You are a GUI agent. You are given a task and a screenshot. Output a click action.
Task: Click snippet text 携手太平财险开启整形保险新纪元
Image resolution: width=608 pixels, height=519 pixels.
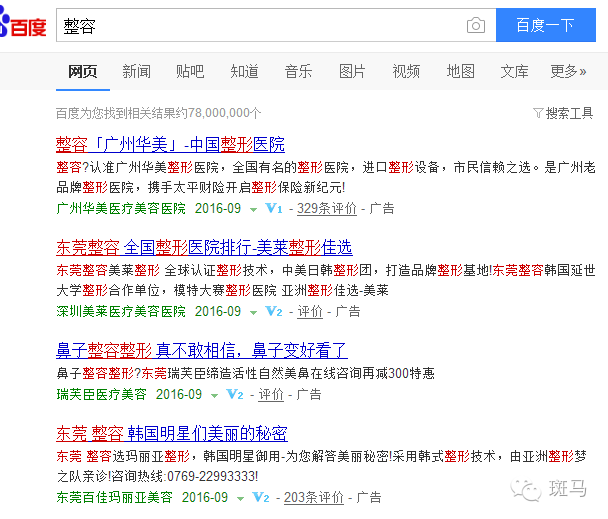pos(245,188)
